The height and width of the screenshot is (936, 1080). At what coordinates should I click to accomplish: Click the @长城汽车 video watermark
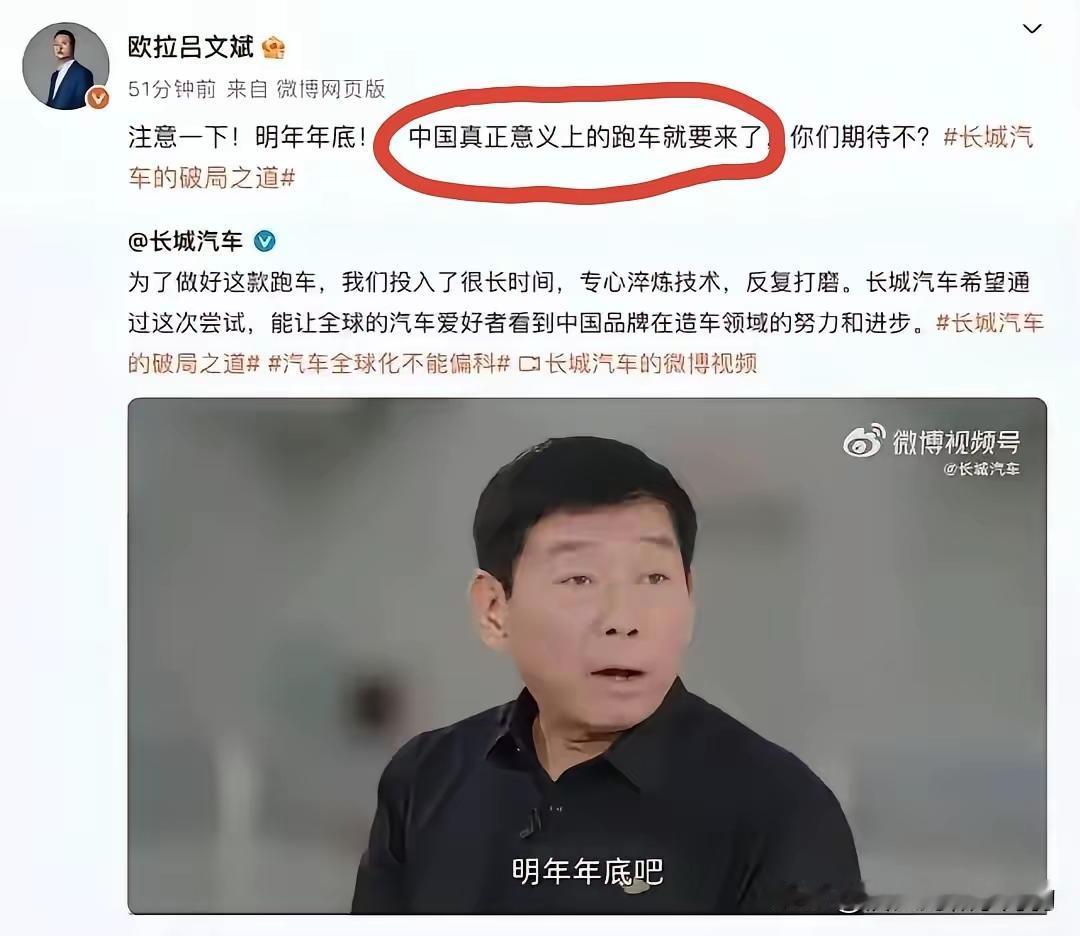pyautogui.click(x=982, y=469)
